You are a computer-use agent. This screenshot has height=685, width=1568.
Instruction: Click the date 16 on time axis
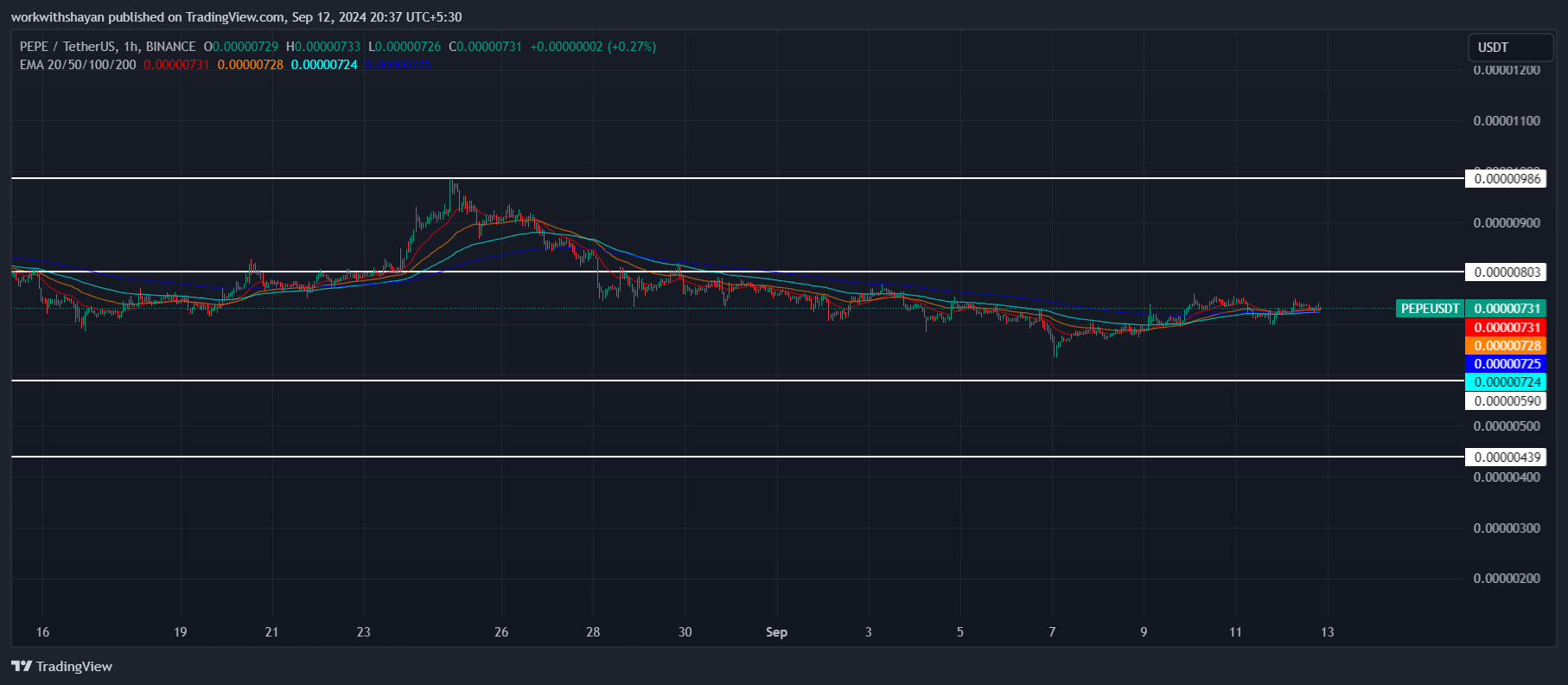42,632
